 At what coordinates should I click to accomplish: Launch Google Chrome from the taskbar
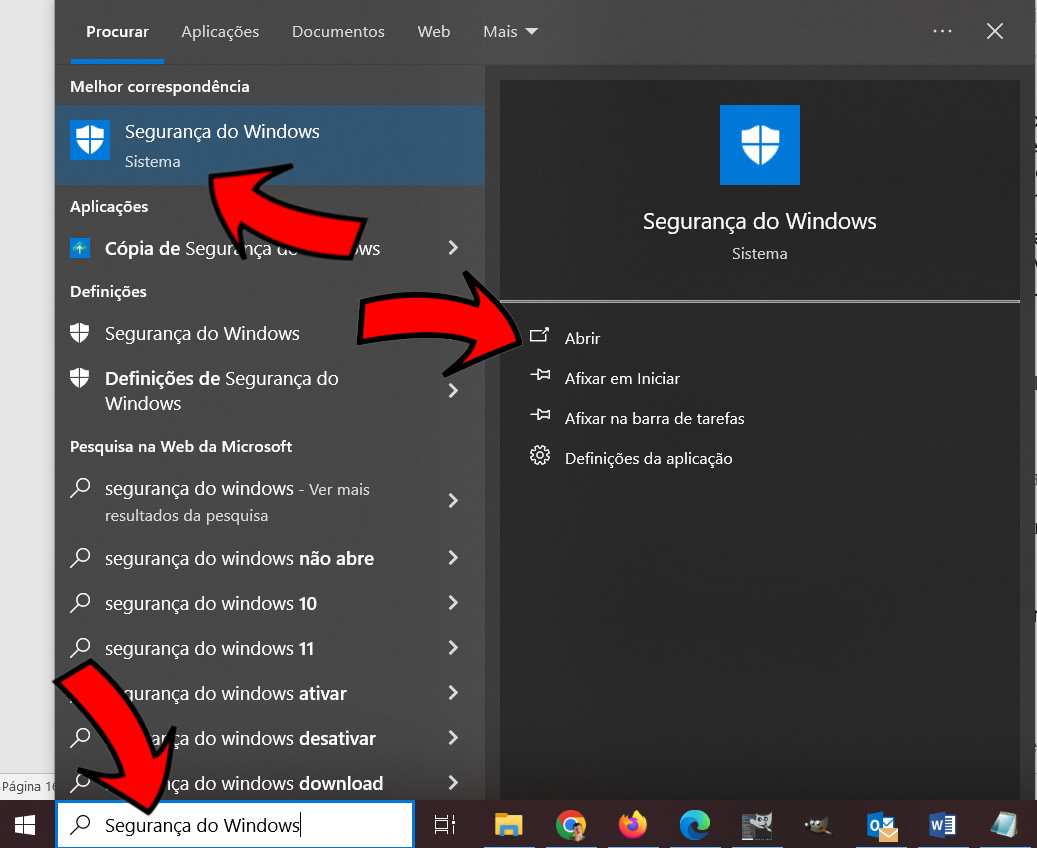571,825
